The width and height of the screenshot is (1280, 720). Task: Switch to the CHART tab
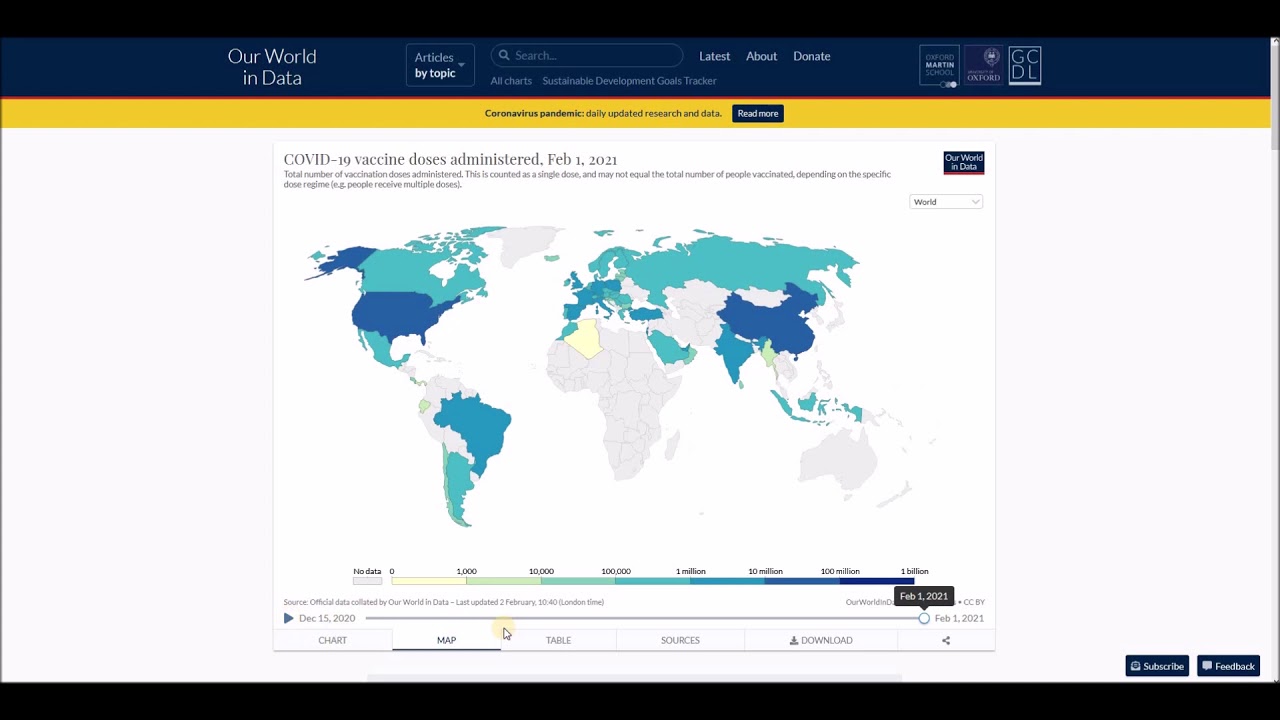pos(332,640)
